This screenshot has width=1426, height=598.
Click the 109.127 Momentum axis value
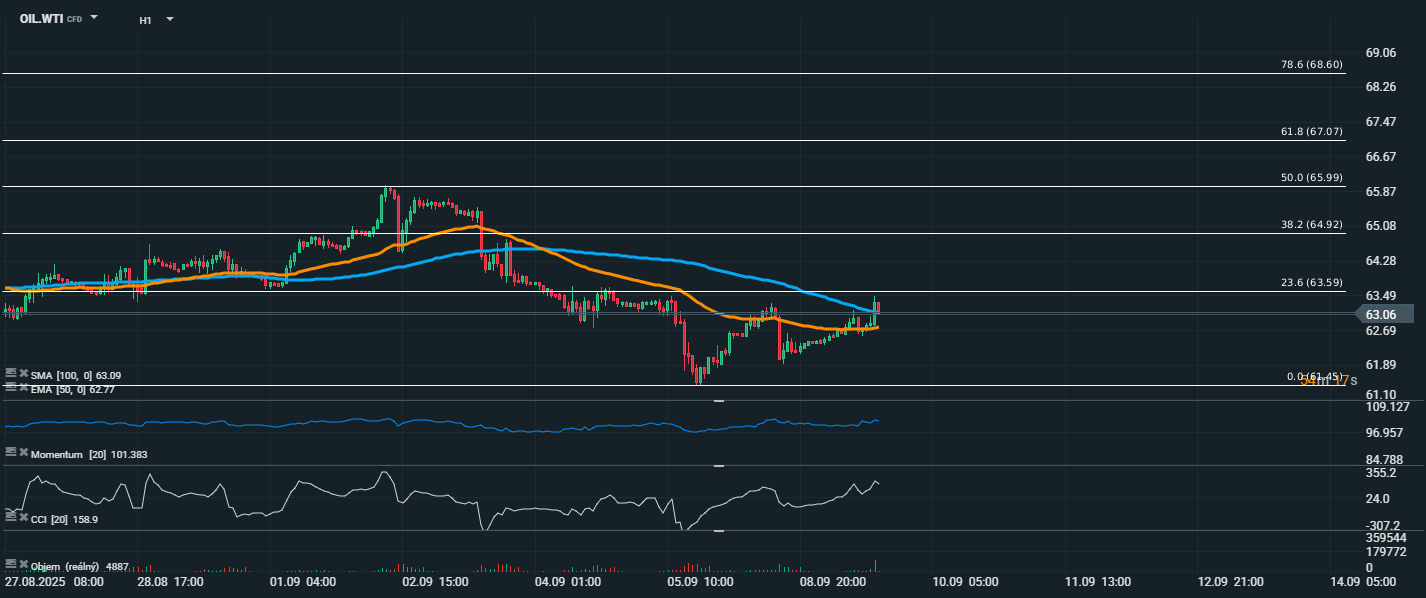1387,407
